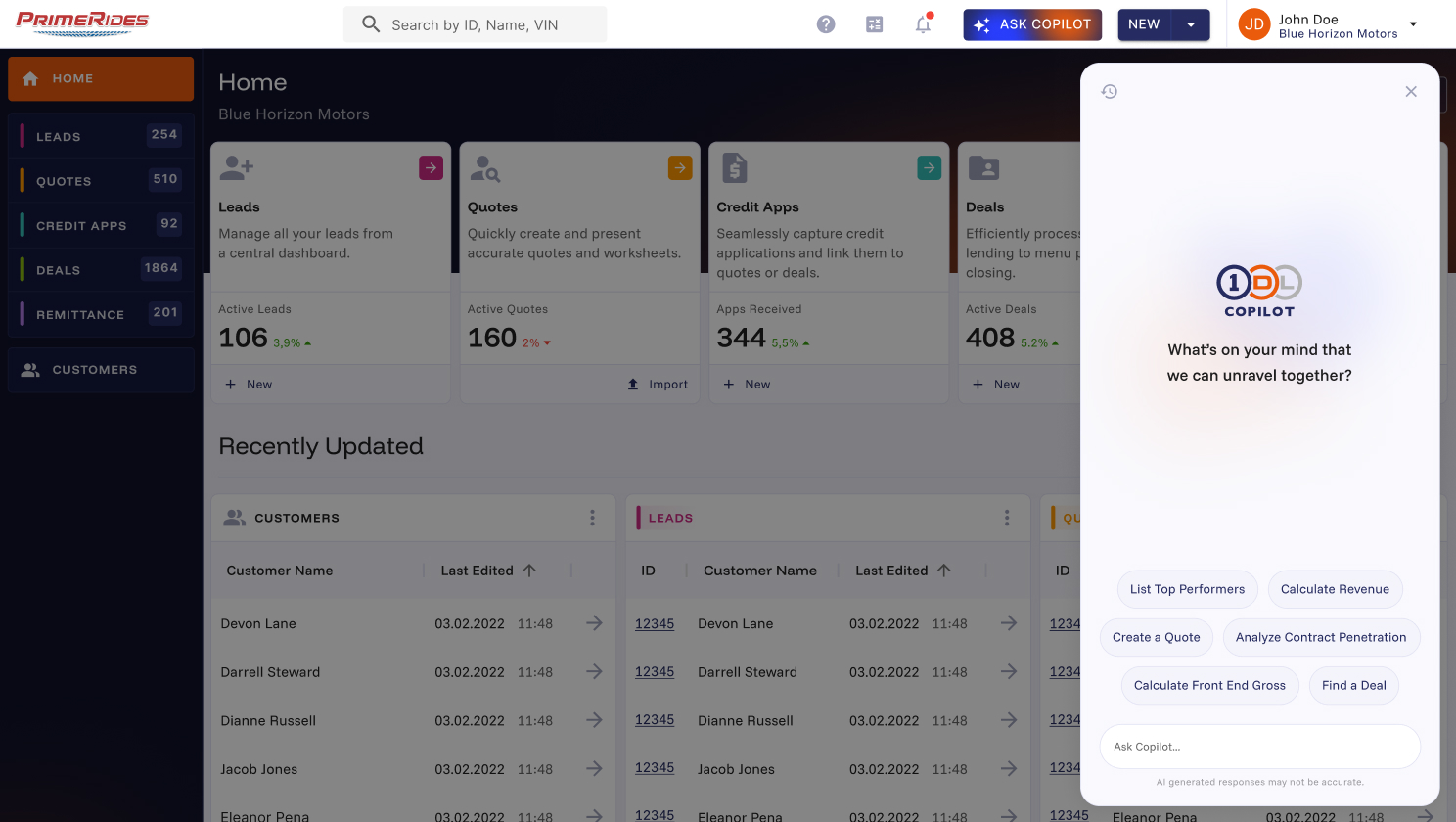Open Darrell Steward lead row arrow
This screenshot has width=1456, height=822.
(x=1009, y=671)
